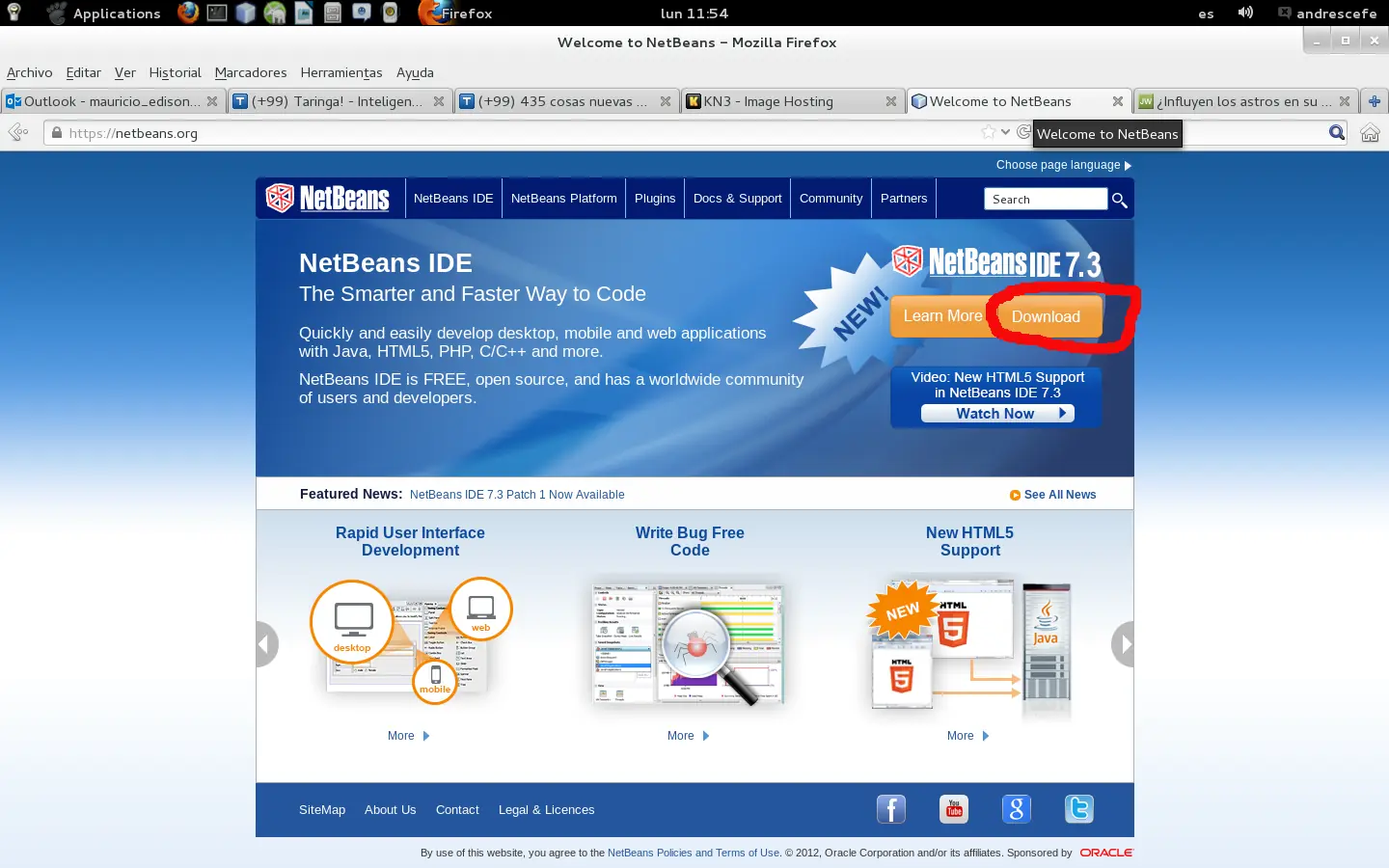Open NetBeans Platform nav item
The image size is (1389, 868).
(564, 199)
